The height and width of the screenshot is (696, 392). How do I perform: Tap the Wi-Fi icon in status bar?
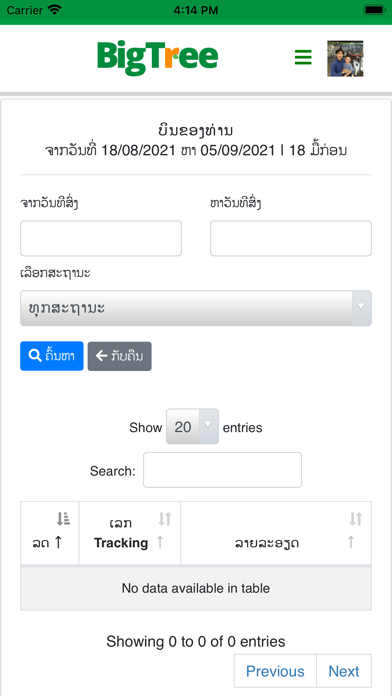[x=55, y=10]
